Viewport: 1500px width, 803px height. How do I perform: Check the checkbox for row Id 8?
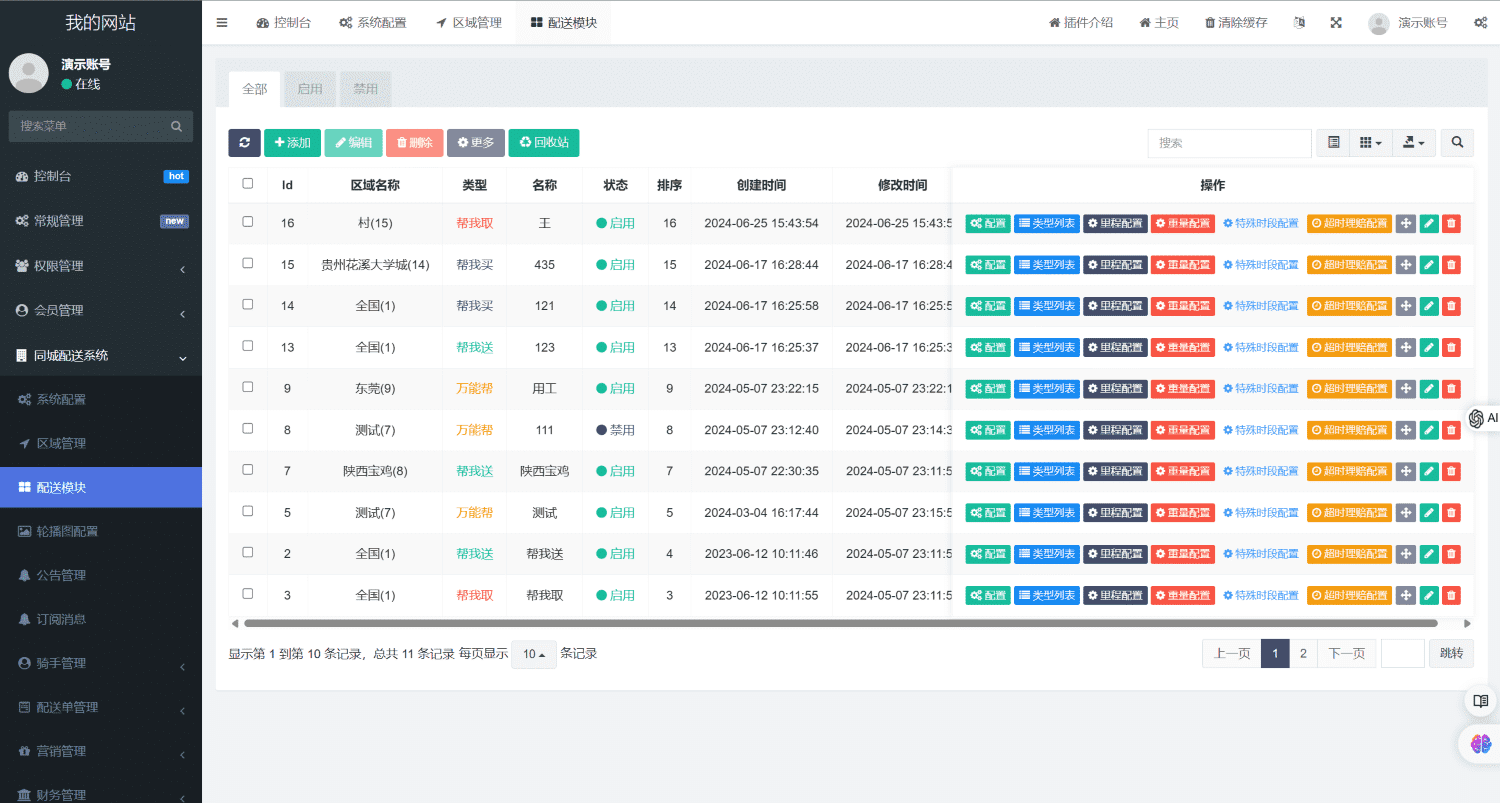(248, 428)
